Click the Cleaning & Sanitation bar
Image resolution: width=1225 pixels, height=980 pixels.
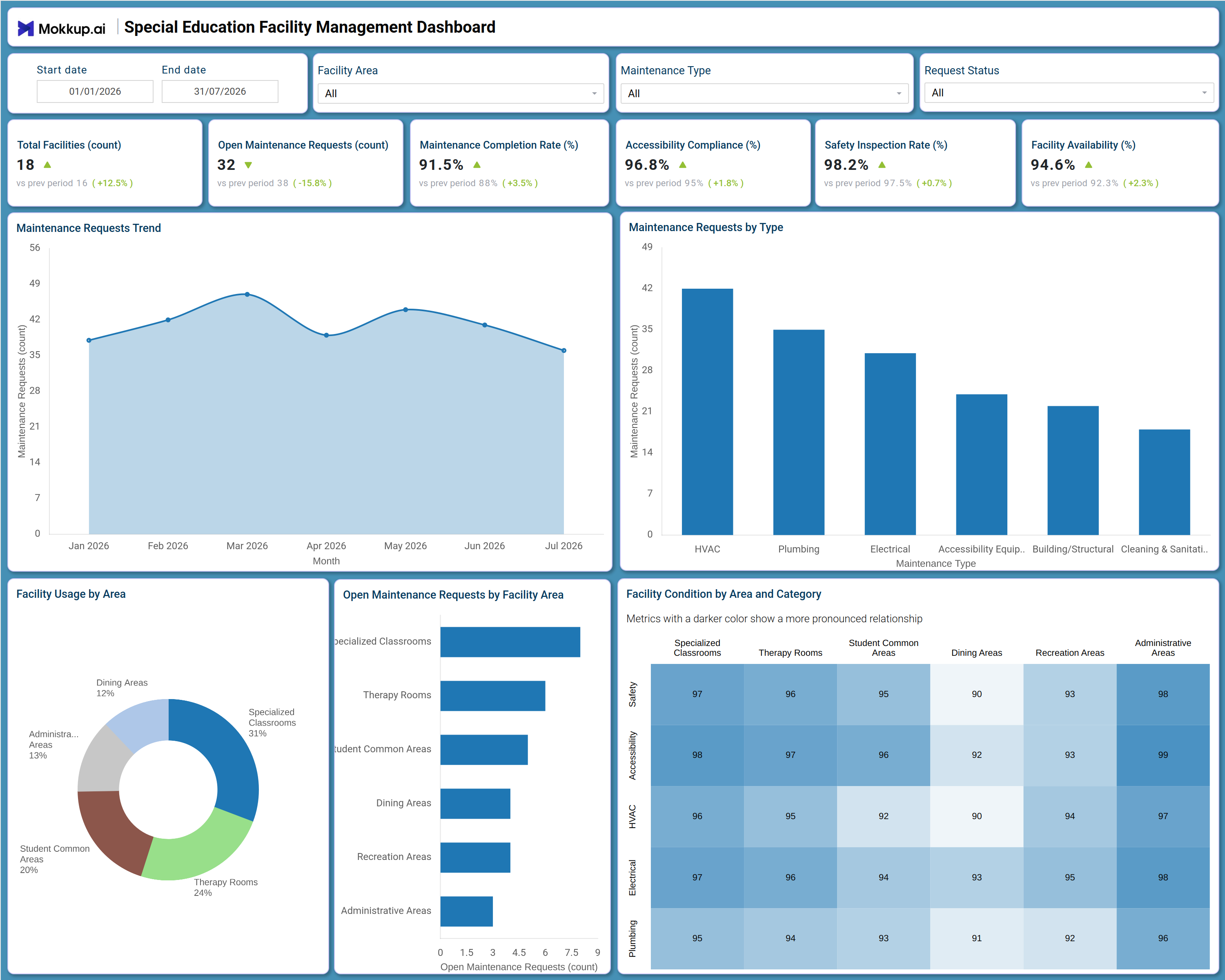pyautogui.click(x=1165, y=482)
